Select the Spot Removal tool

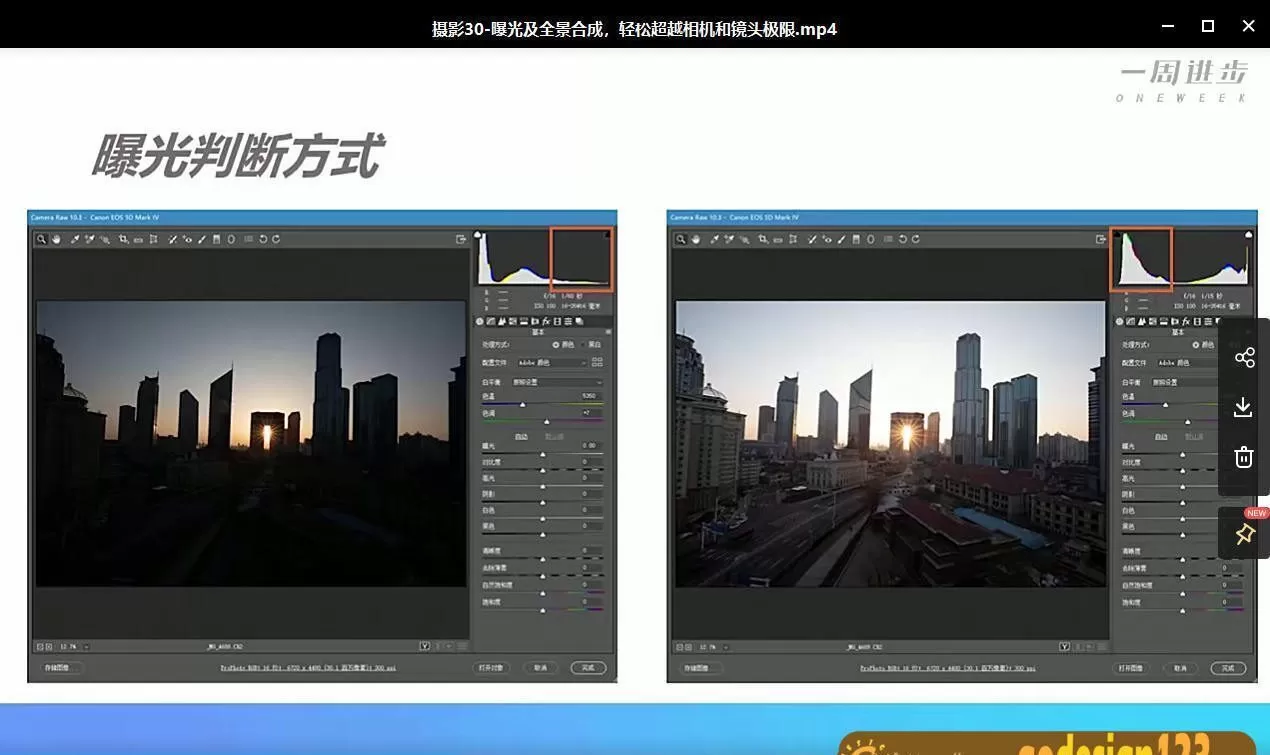[x=172, y=239]
